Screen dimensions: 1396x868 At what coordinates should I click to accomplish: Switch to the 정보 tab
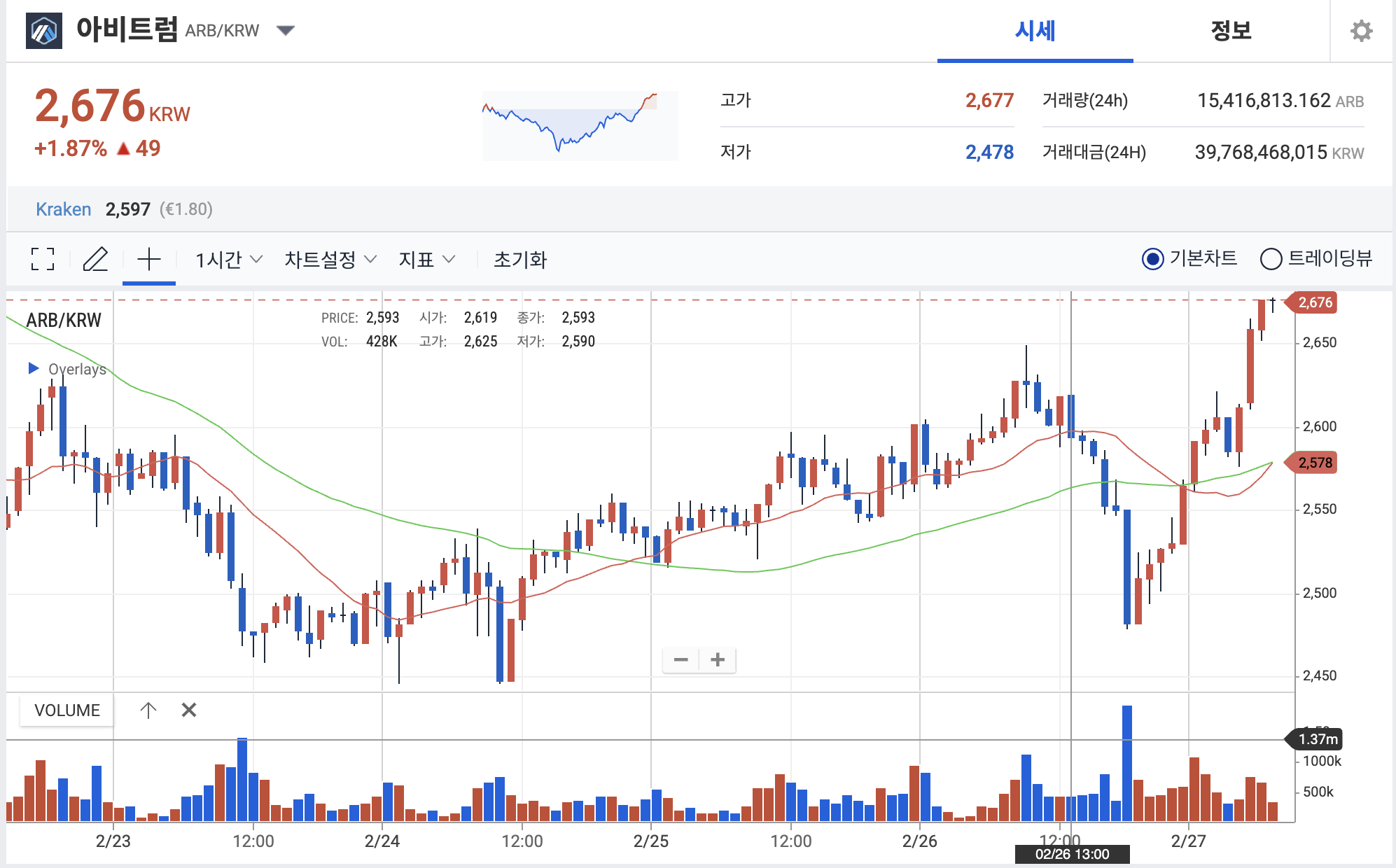tap(1231, 31)
